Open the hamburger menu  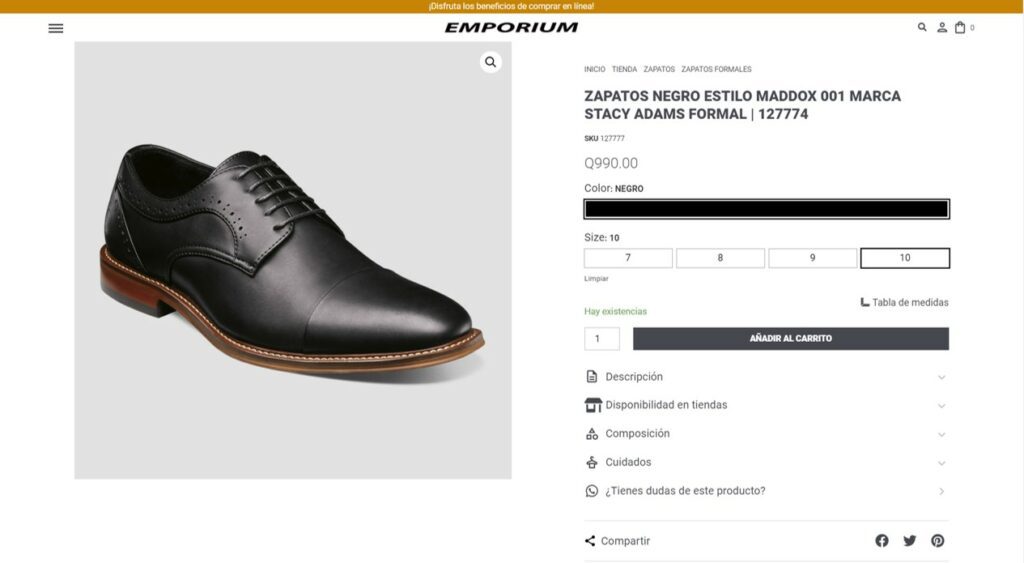(56, 28)
